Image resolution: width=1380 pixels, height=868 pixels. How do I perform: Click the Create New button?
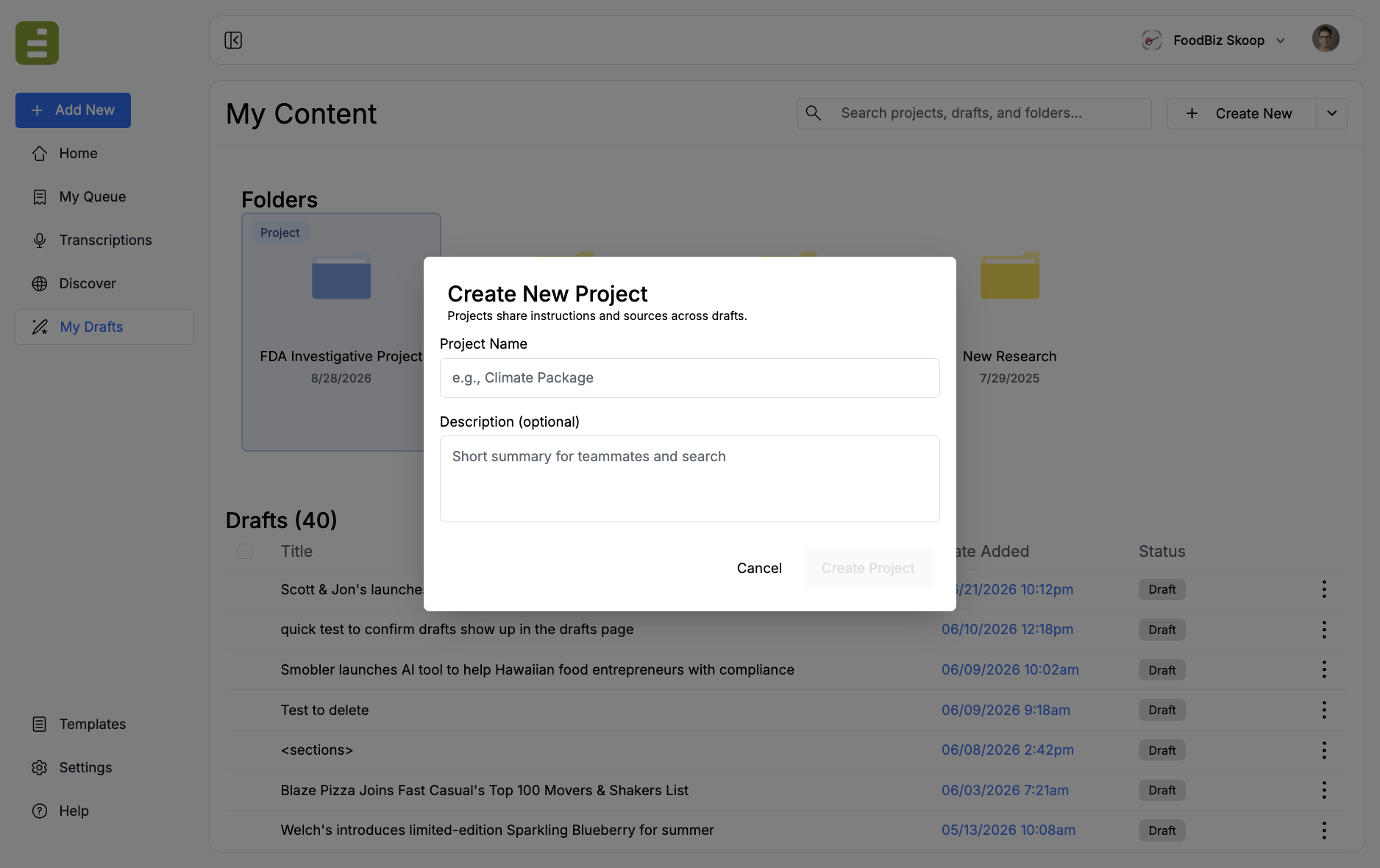[1241, 113]
